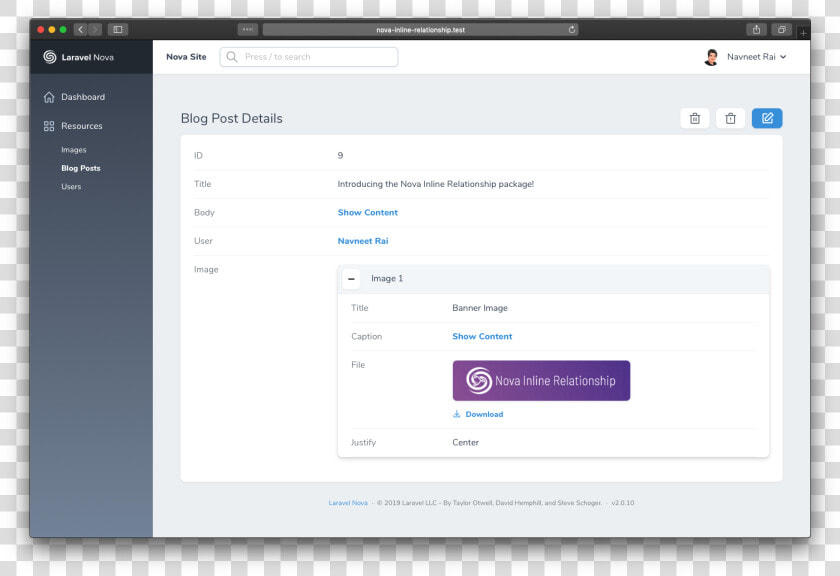Image resolution: width=840 pixels, height=576 pixels.
Task: Click the Nova Inline Relationship banner thumbnail
Action: [x=541, y=380]
